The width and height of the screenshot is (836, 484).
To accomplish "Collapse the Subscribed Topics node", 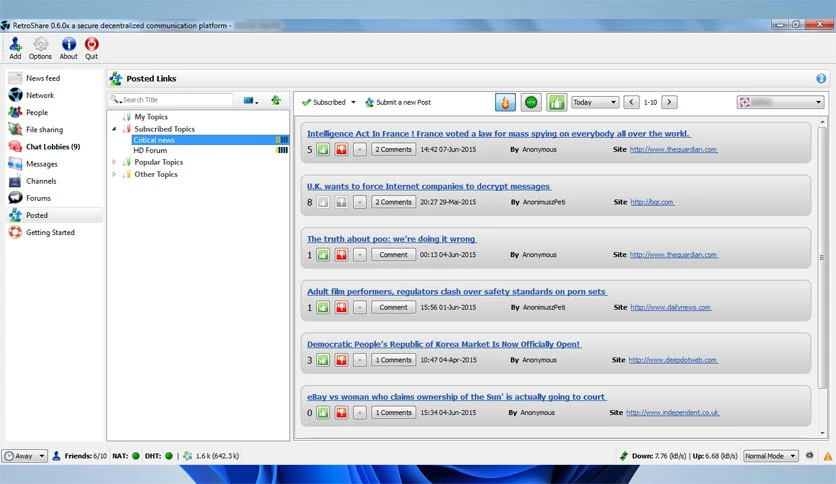I will 114,129.
